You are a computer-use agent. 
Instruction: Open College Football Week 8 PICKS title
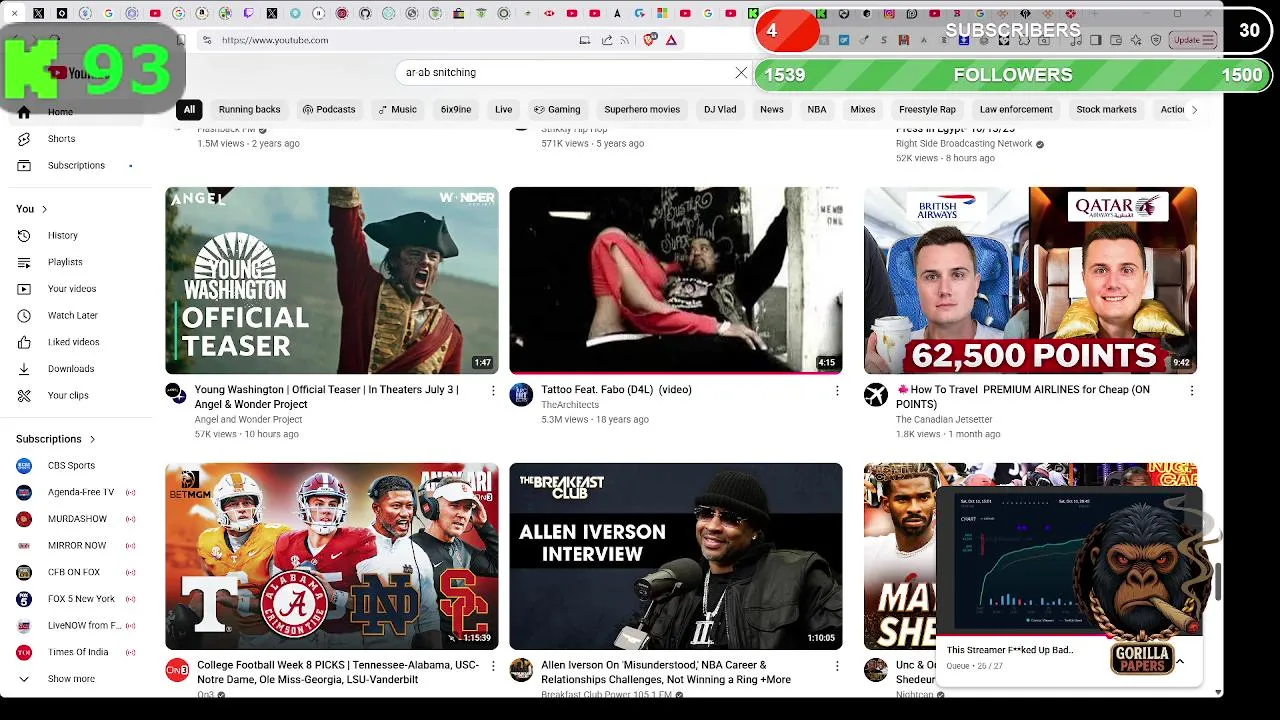pos(338,672)
